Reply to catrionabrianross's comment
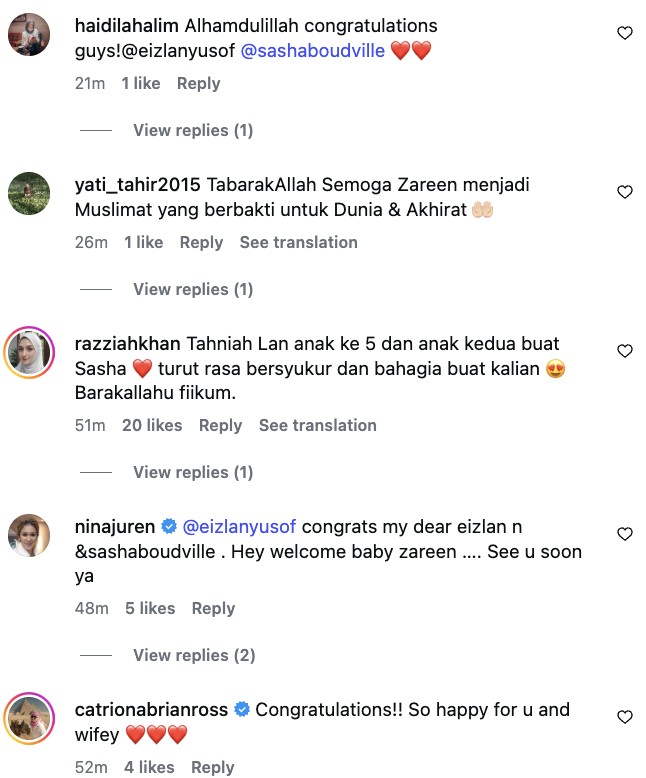 point(212,767)
